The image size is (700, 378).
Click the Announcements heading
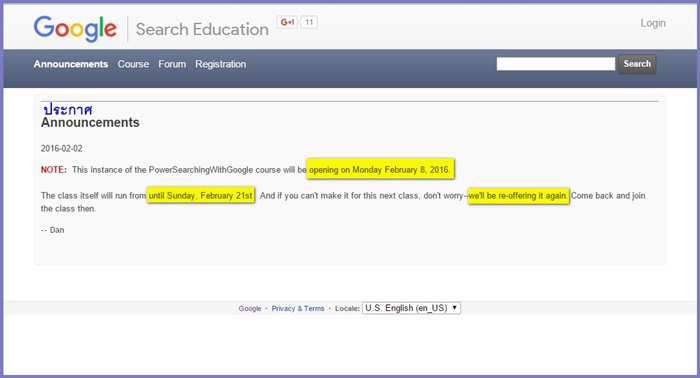[90, 122]
